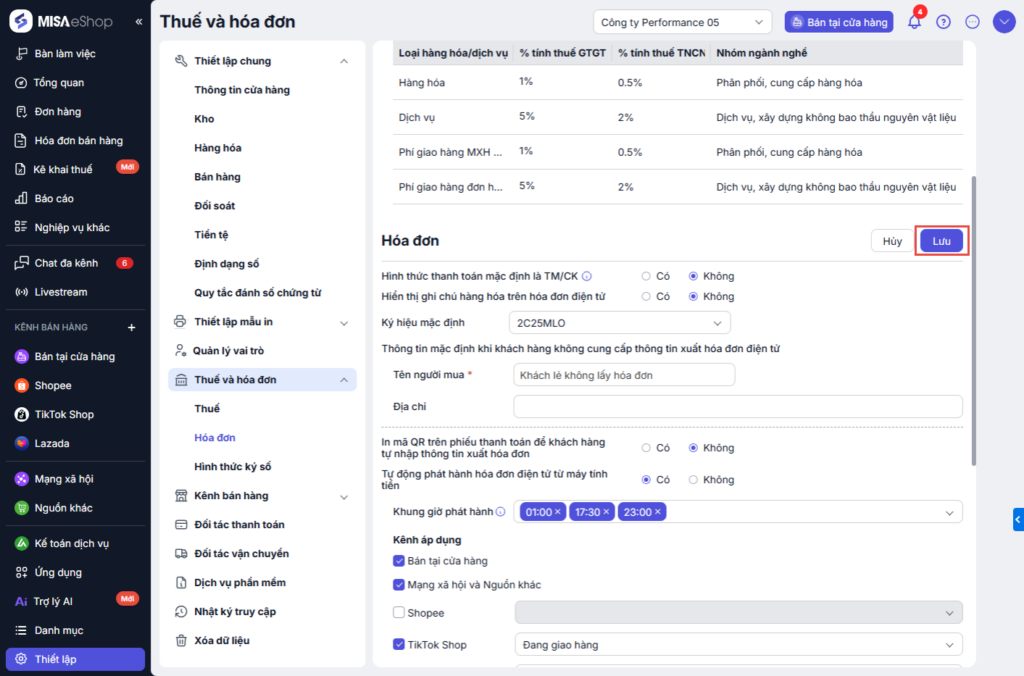
Task: Go to the Thuế settings item
Action: [x=207, y=409]
